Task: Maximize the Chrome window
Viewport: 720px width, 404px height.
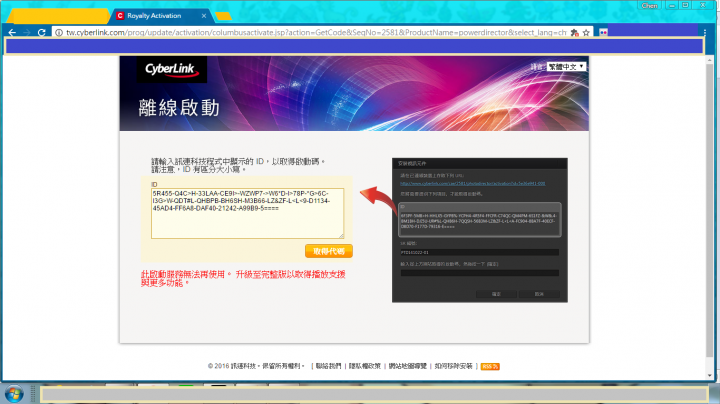Action: point(685,6)
